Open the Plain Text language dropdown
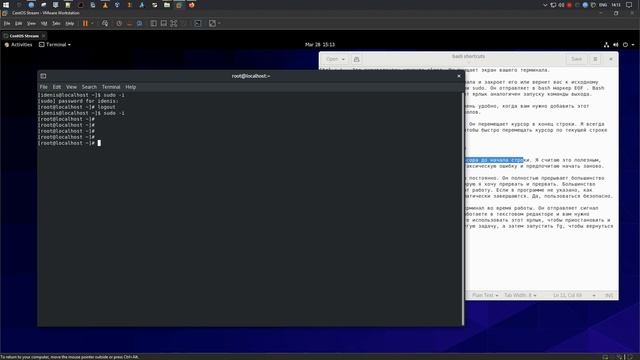 click(485, 295)
